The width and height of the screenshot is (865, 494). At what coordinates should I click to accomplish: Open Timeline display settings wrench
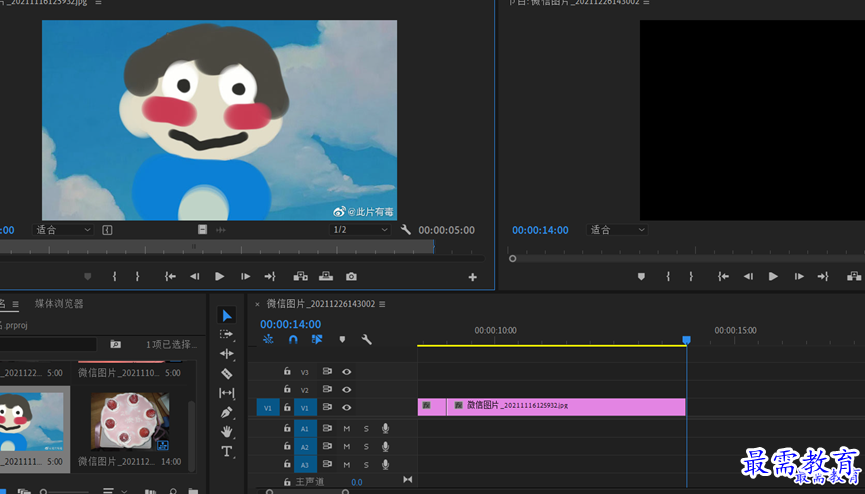click(x=366, y=339)
